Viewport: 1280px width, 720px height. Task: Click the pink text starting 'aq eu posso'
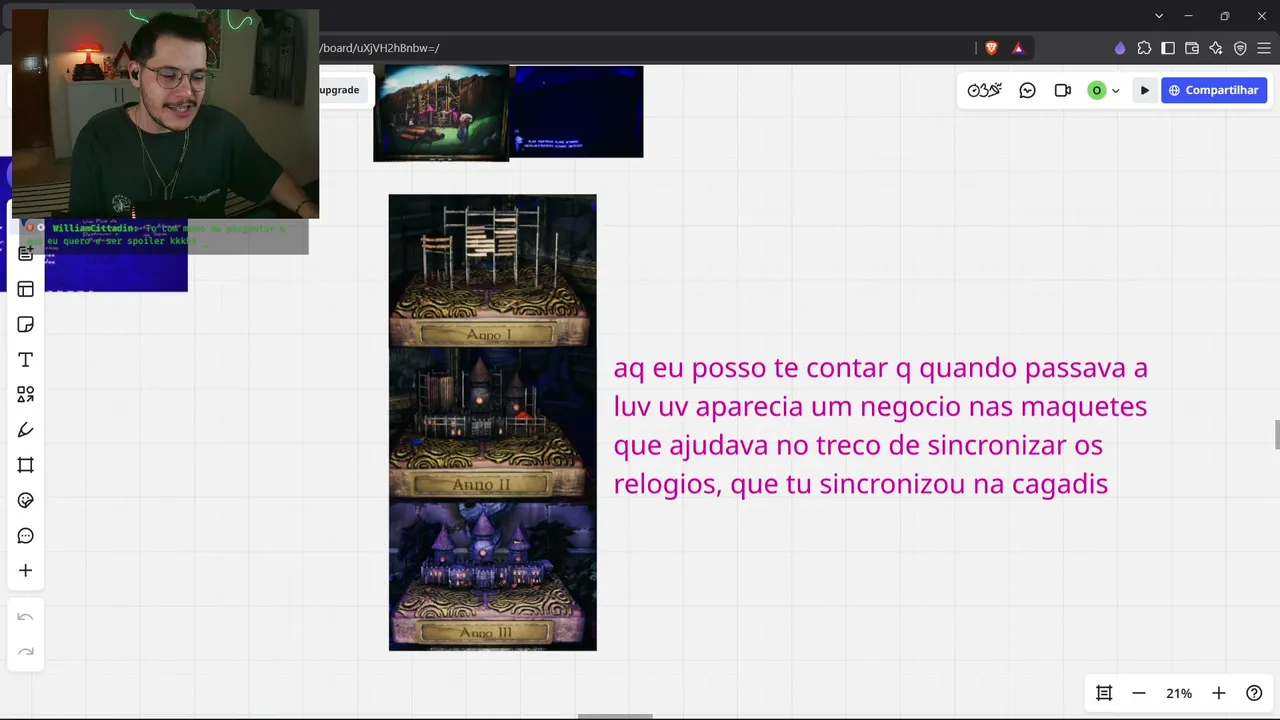880,426
